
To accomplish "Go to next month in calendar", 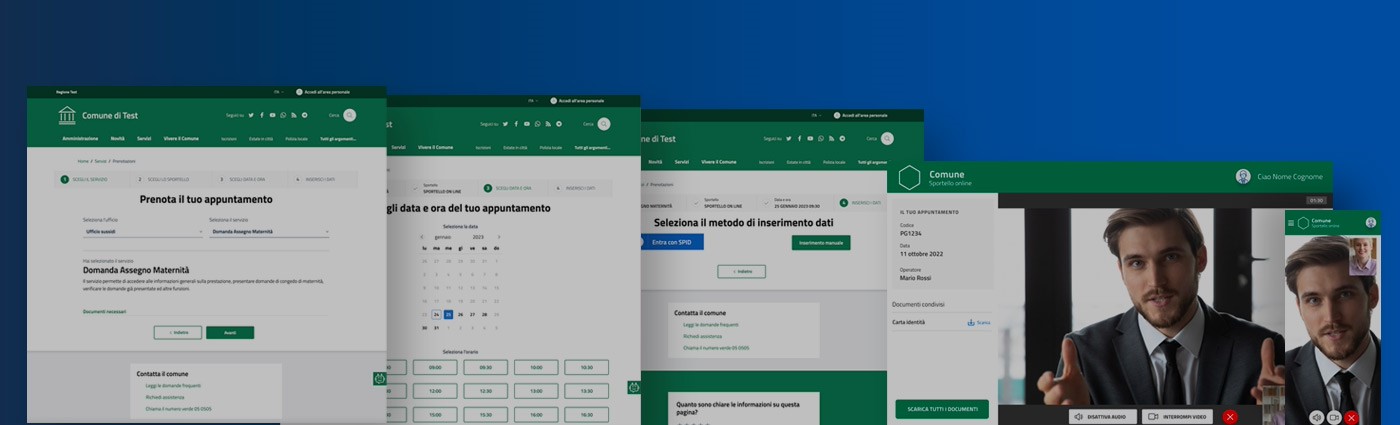I will [498, 237].
